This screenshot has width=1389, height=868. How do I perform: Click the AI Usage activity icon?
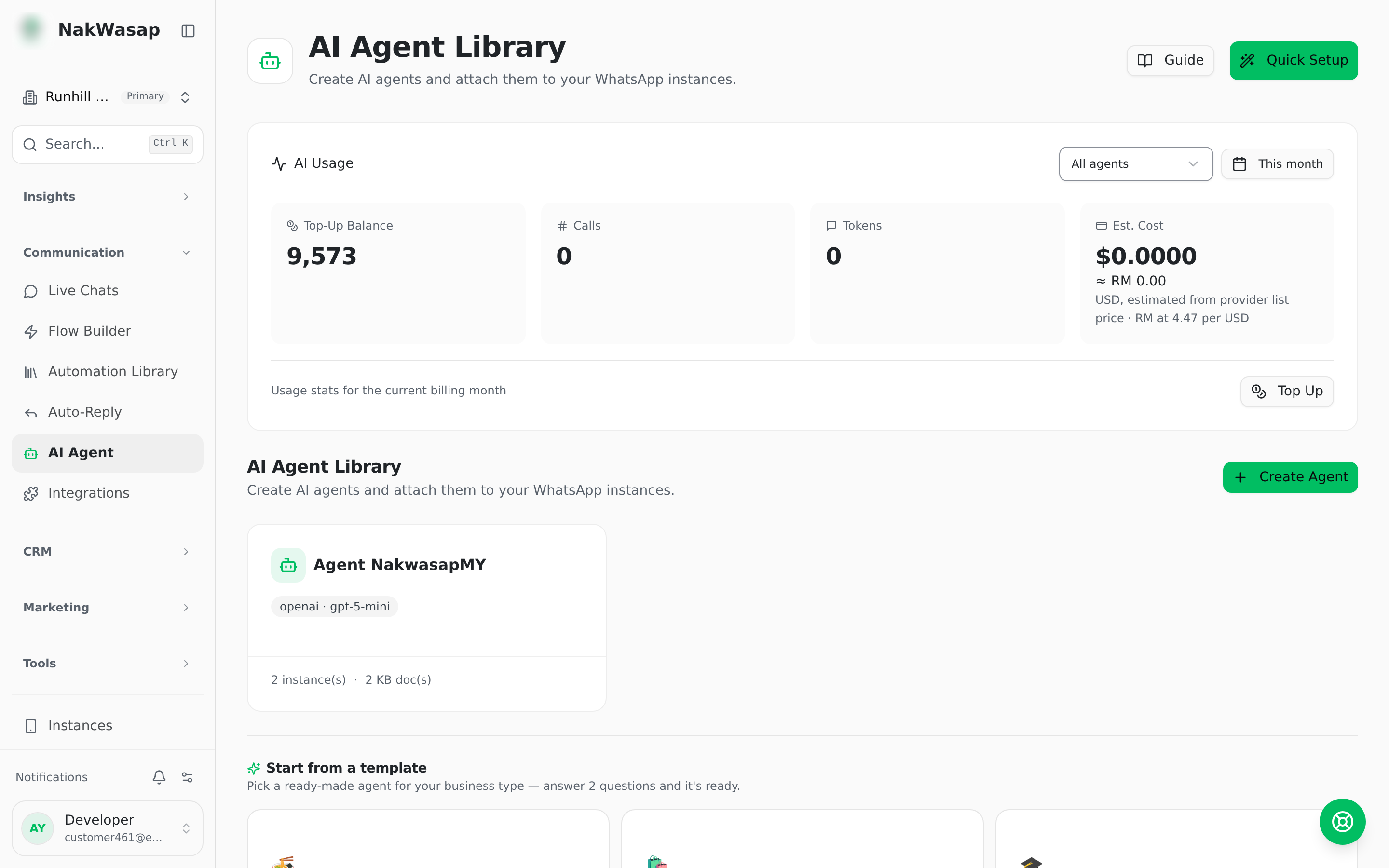coord(279,163)
